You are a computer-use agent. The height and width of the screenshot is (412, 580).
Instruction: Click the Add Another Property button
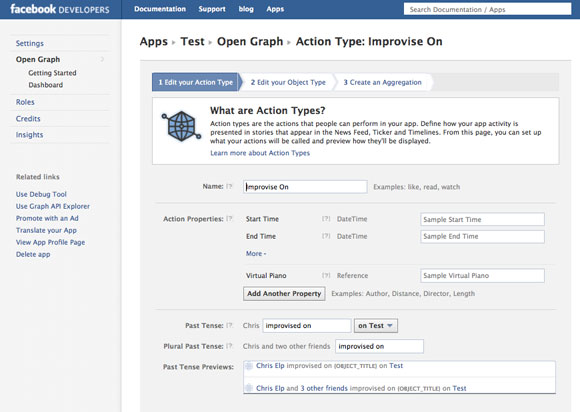284,294
